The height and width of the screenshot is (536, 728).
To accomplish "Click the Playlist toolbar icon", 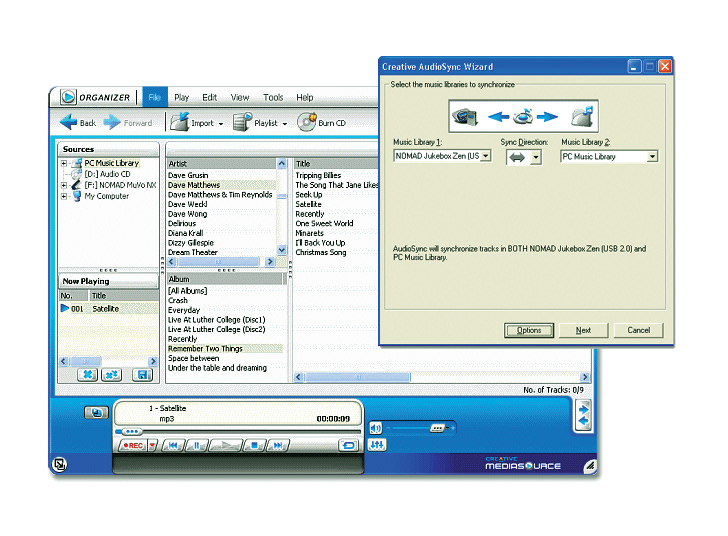I will (242, 122).
